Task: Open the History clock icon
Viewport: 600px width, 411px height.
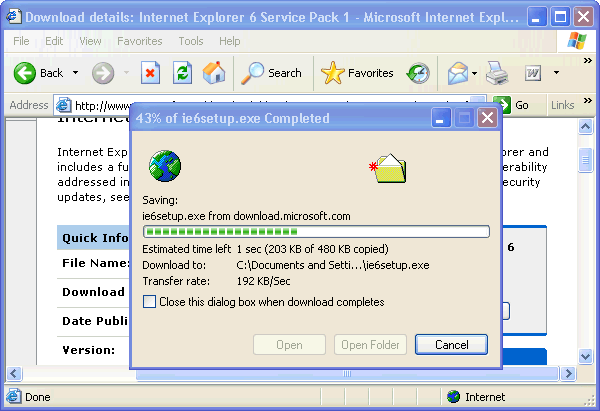Action: [418, 73]
